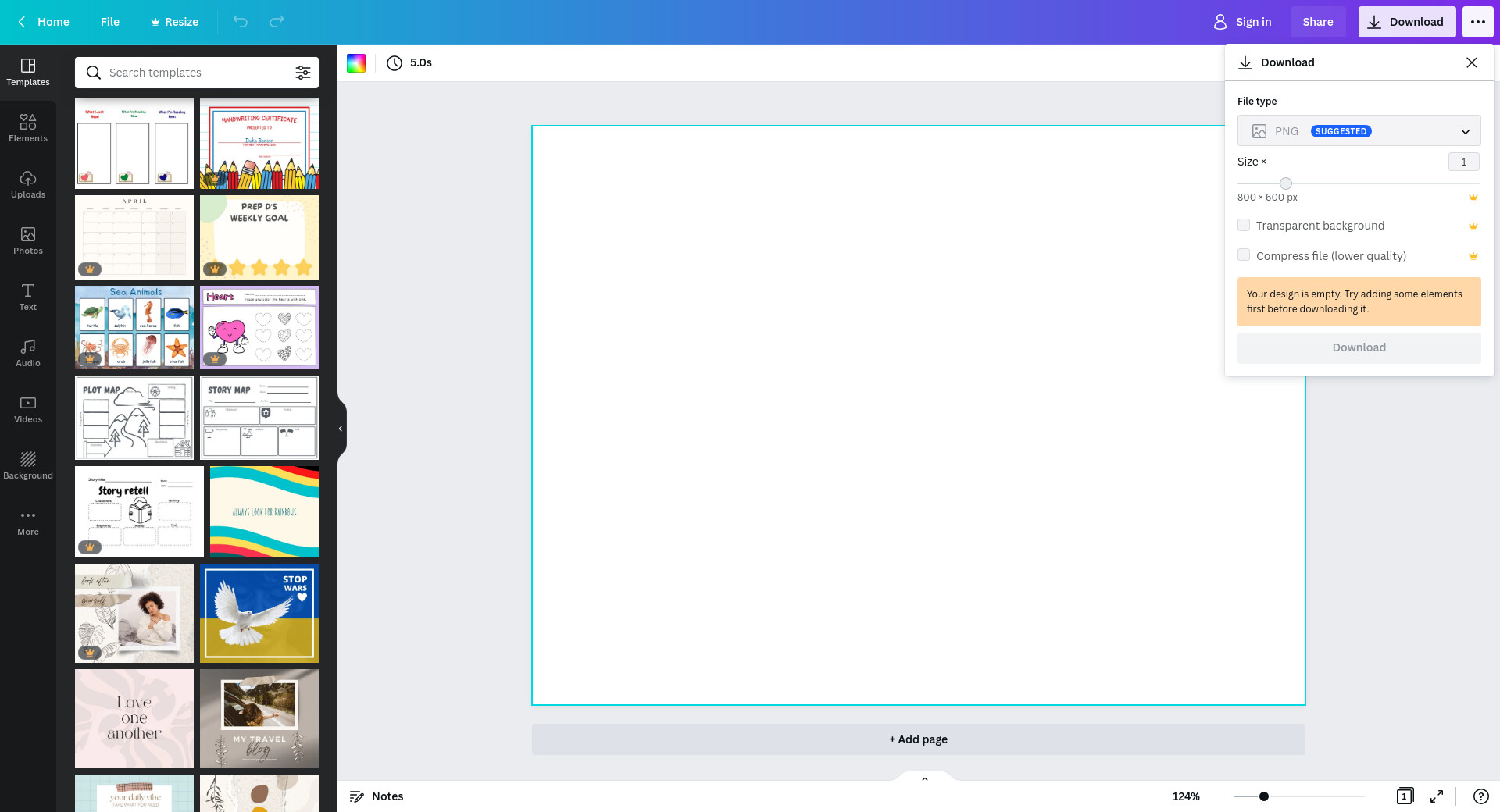Click the Resize button

tap(174, 22)
